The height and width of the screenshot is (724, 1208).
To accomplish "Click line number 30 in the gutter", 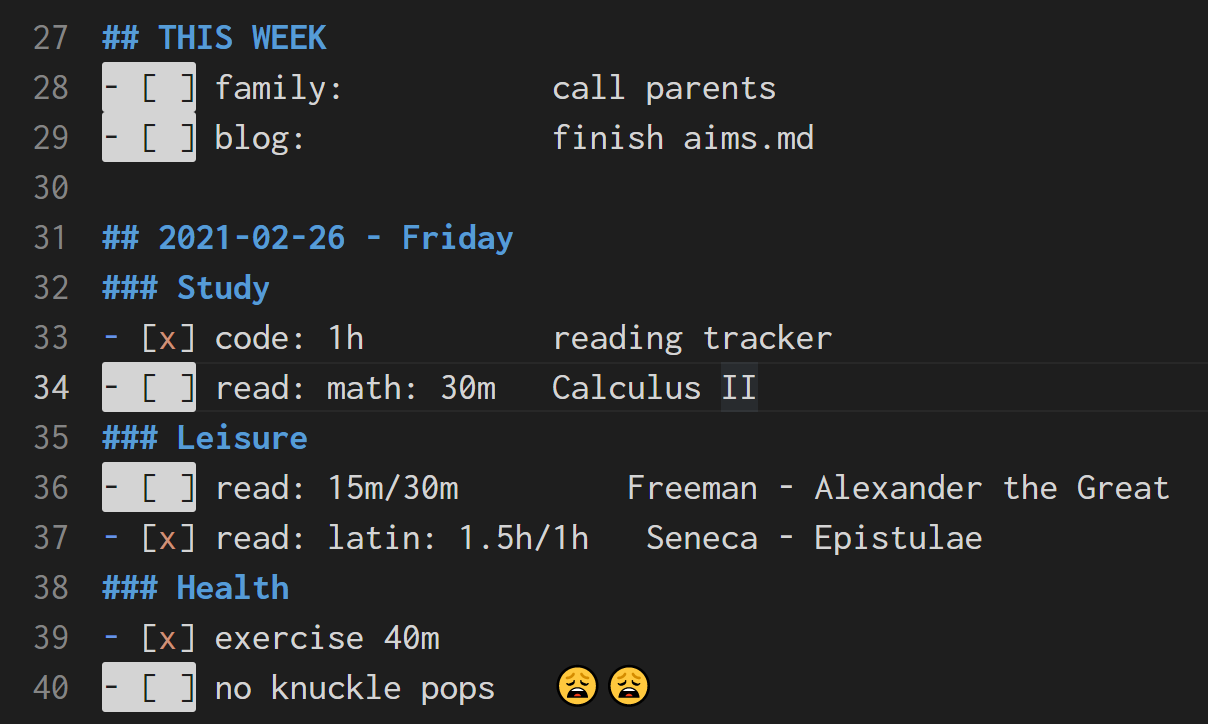I will [50, 188].
